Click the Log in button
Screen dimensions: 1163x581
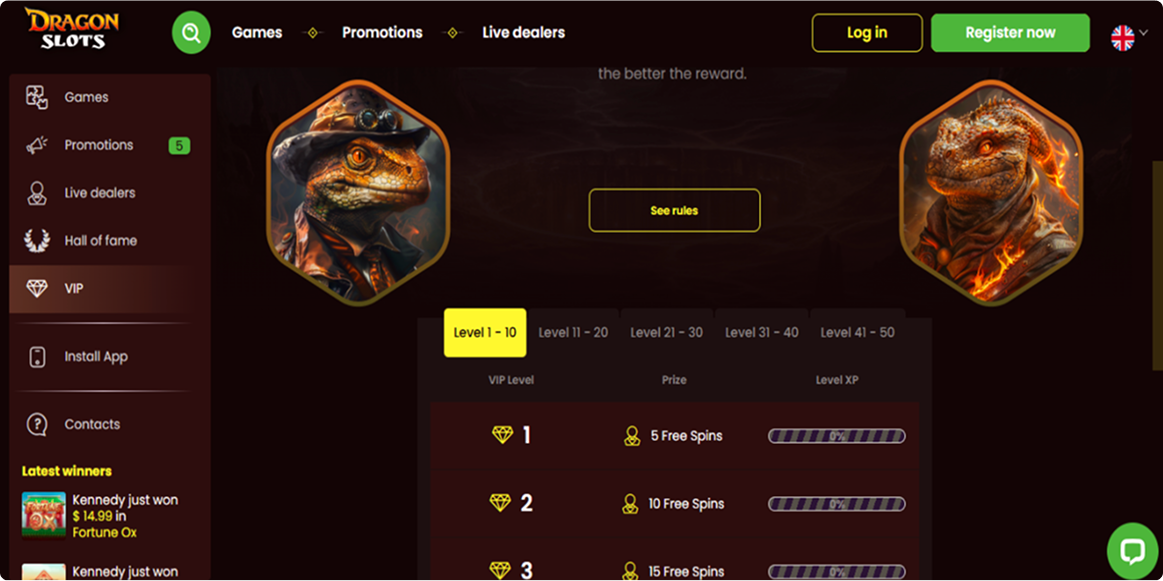[x=867, y=33]
